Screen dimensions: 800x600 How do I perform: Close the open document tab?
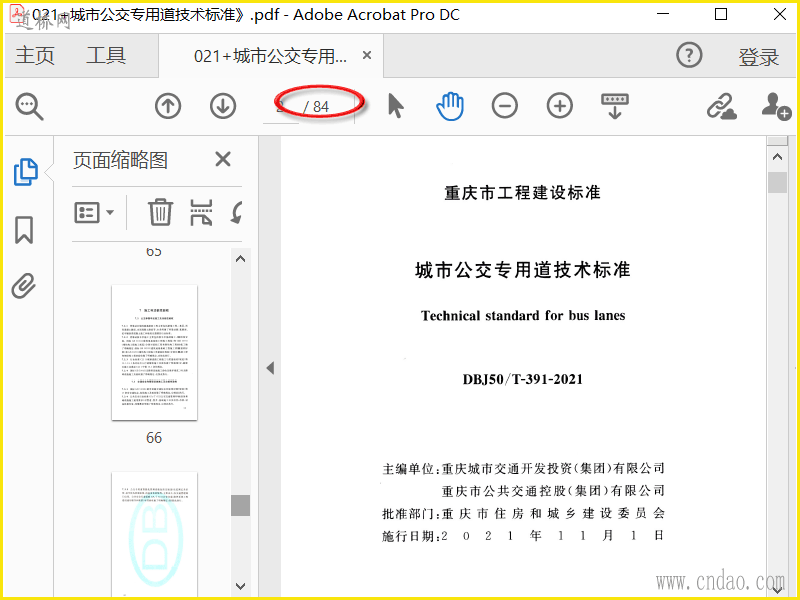click(x=367, y=55)
